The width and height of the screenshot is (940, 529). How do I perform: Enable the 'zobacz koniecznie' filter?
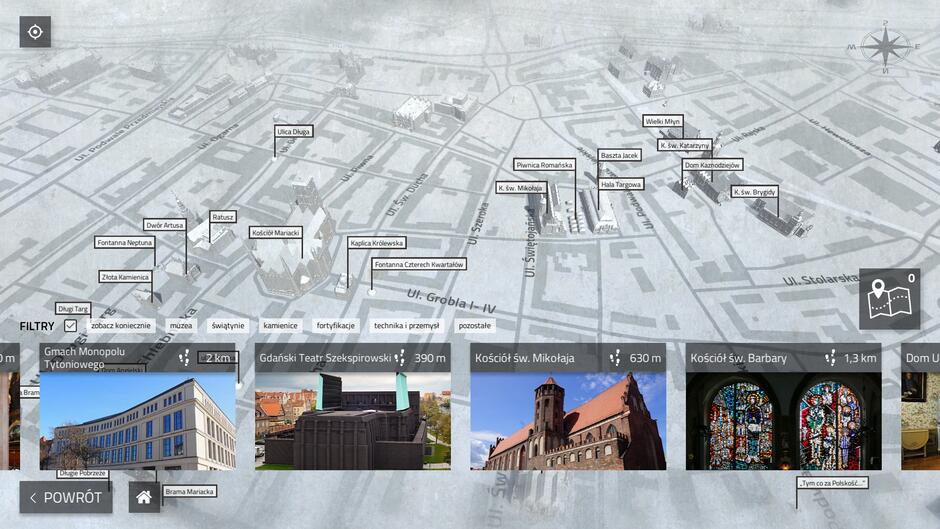point(121,326)
